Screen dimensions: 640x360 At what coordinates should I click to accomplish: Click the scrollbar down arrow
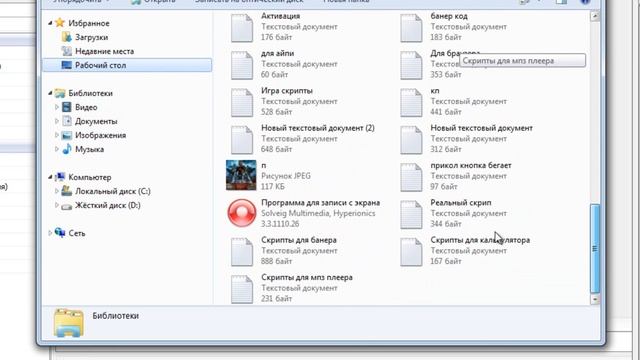tap(595, 299)
